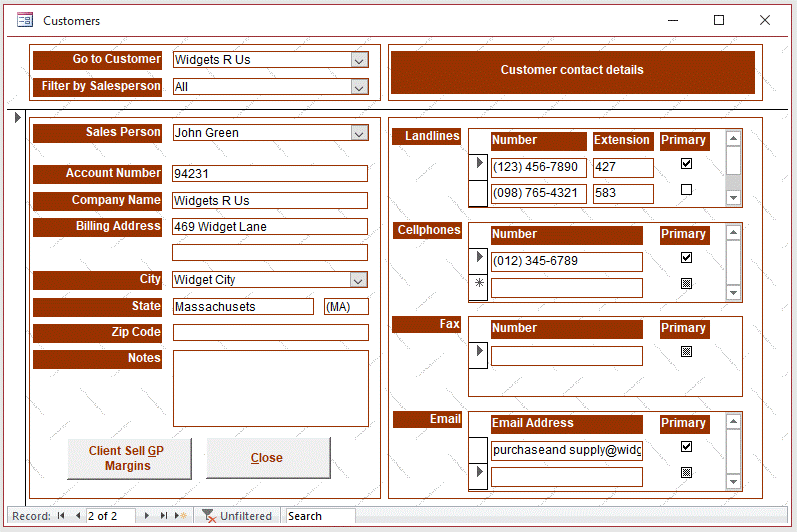Select record selector for cellphone (012) 345-6789
797x532 pixels.
[x=479, y=261]
